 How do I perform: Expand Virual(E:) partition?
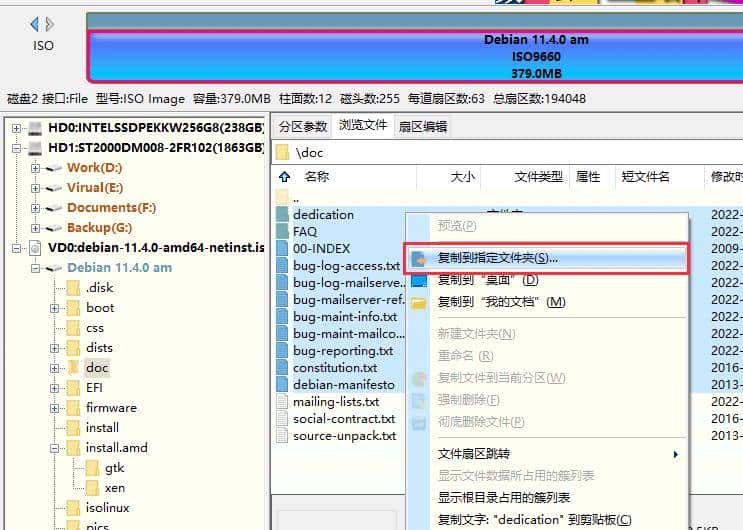point(35,188)
